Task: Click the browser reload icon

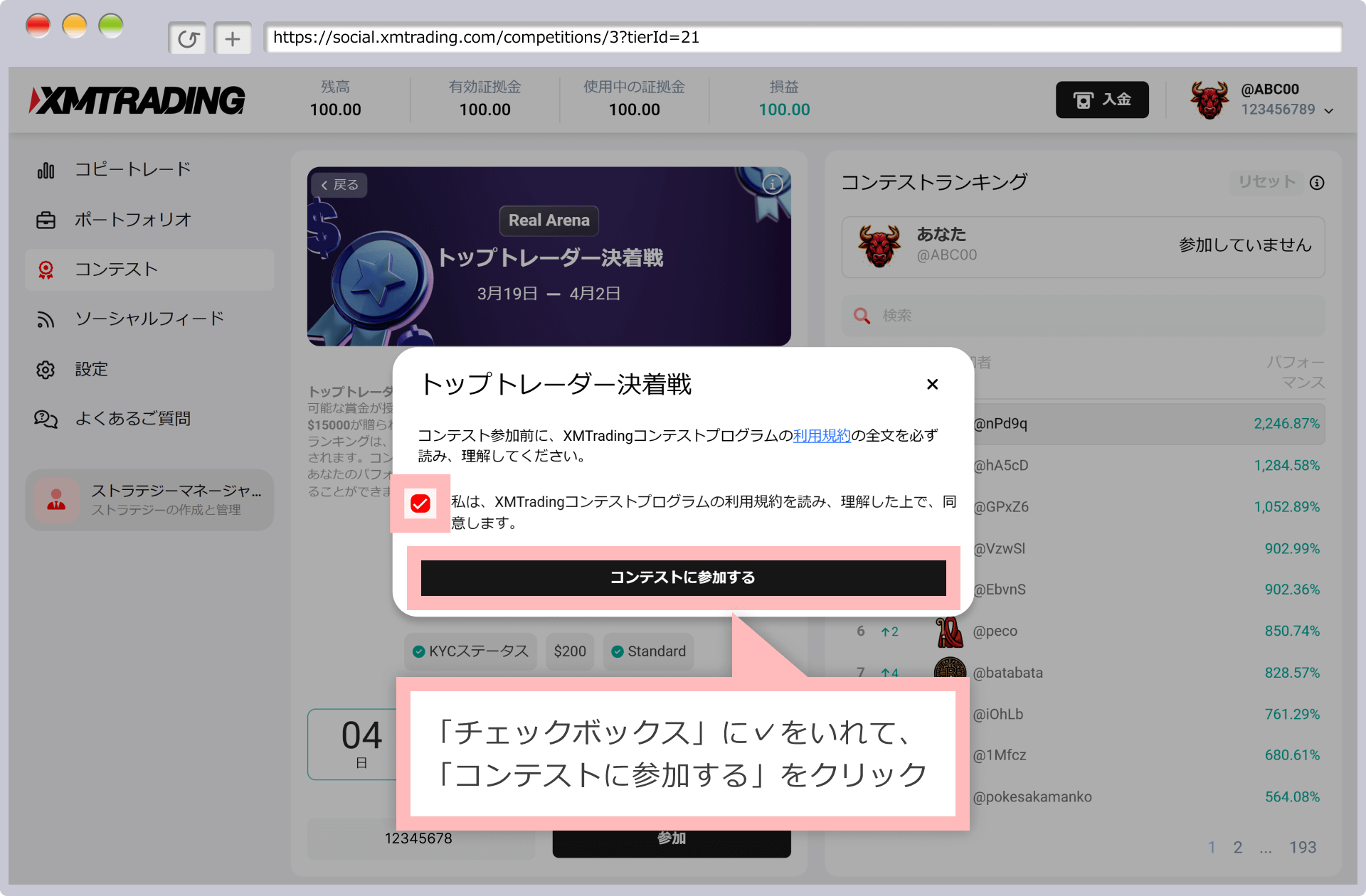Action: [x=188, y=38]
